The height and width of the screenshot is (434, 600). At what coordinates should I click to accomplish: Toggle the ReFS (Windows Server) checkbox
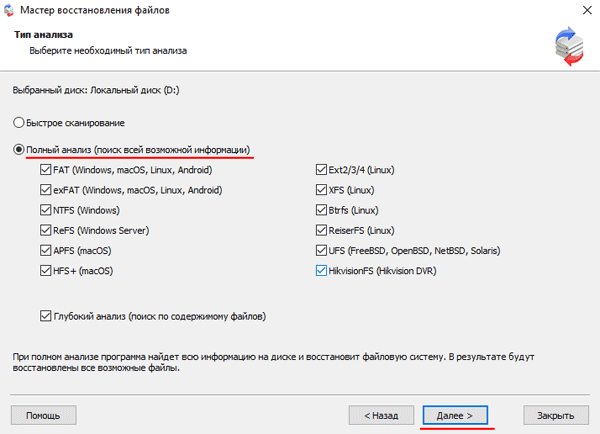click(46, 230)
